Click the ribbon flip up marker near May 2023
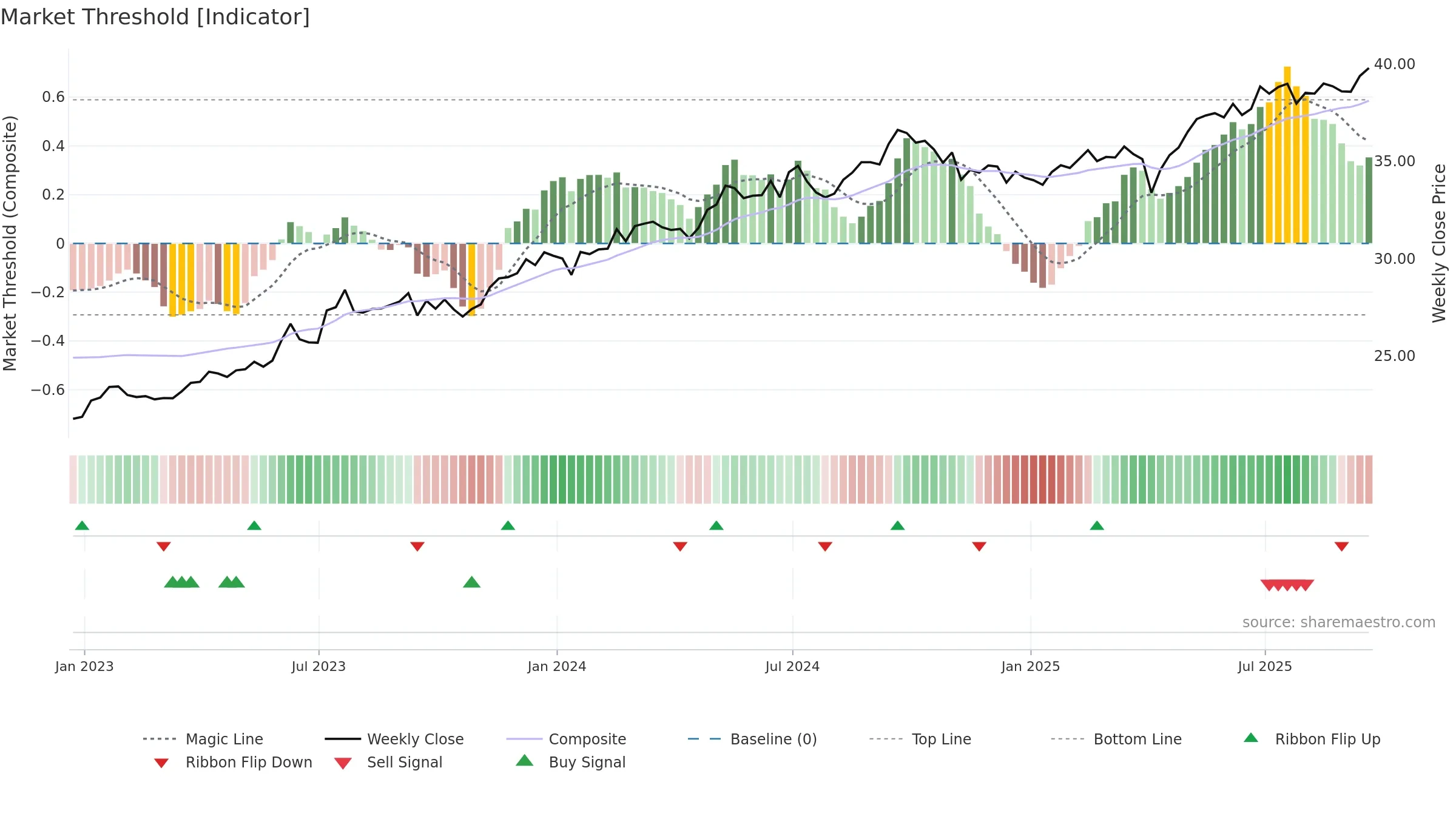 [254, 525]
